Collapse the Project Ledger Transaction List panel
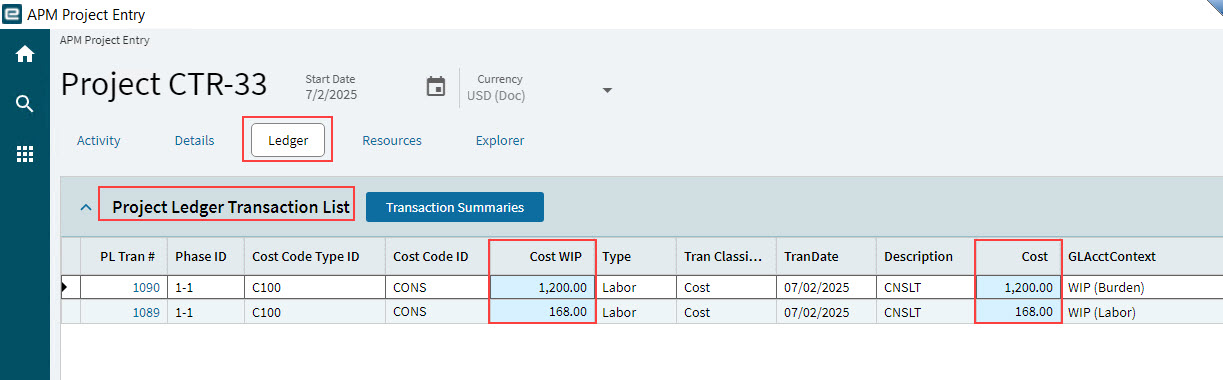Viewport: 1223px width, 380px height. [x=87, y=208]
